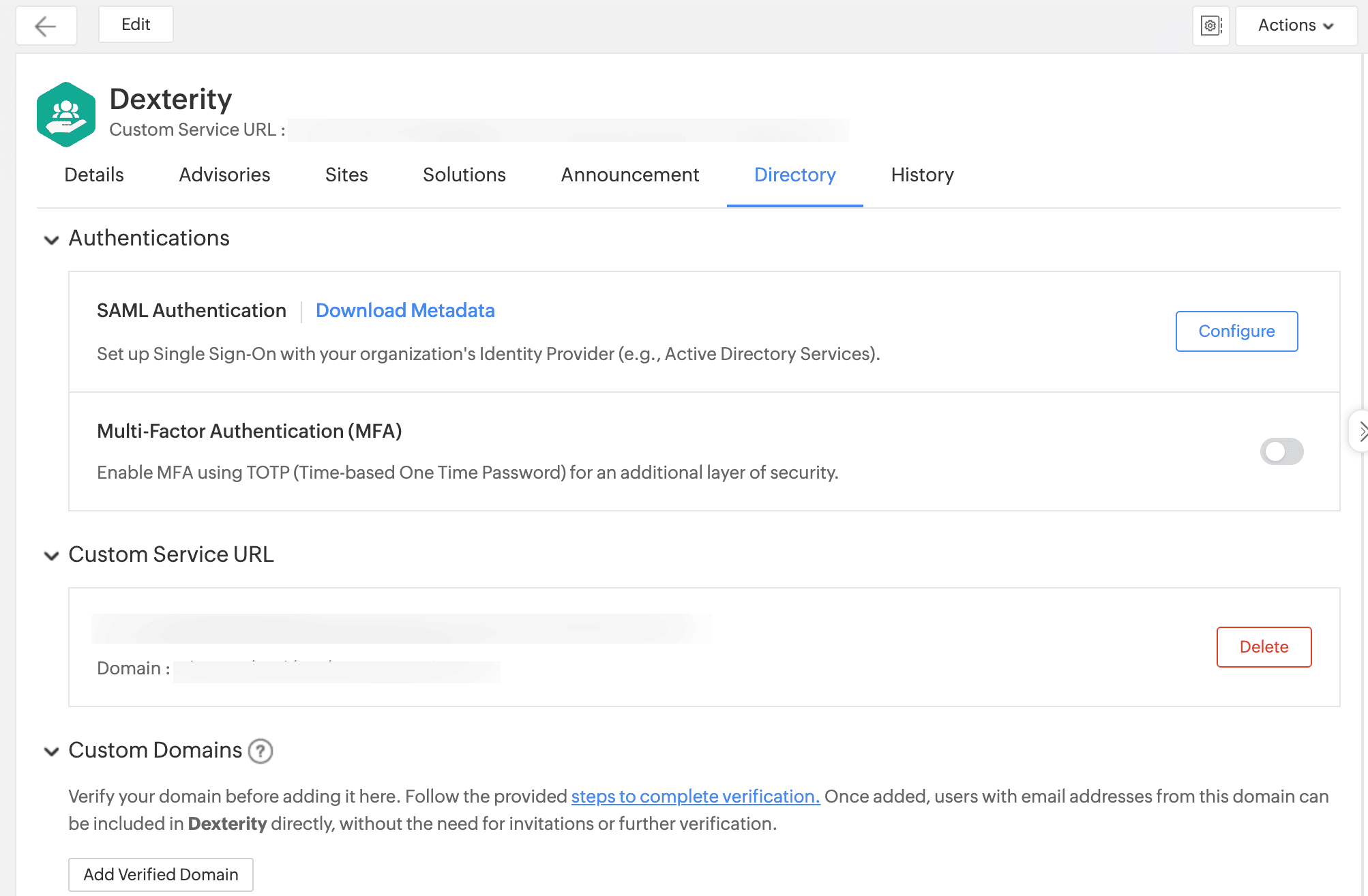This screenshot has height=896, width=1368.
Task: Click the back arrow icon
Action: coord(46,26)
